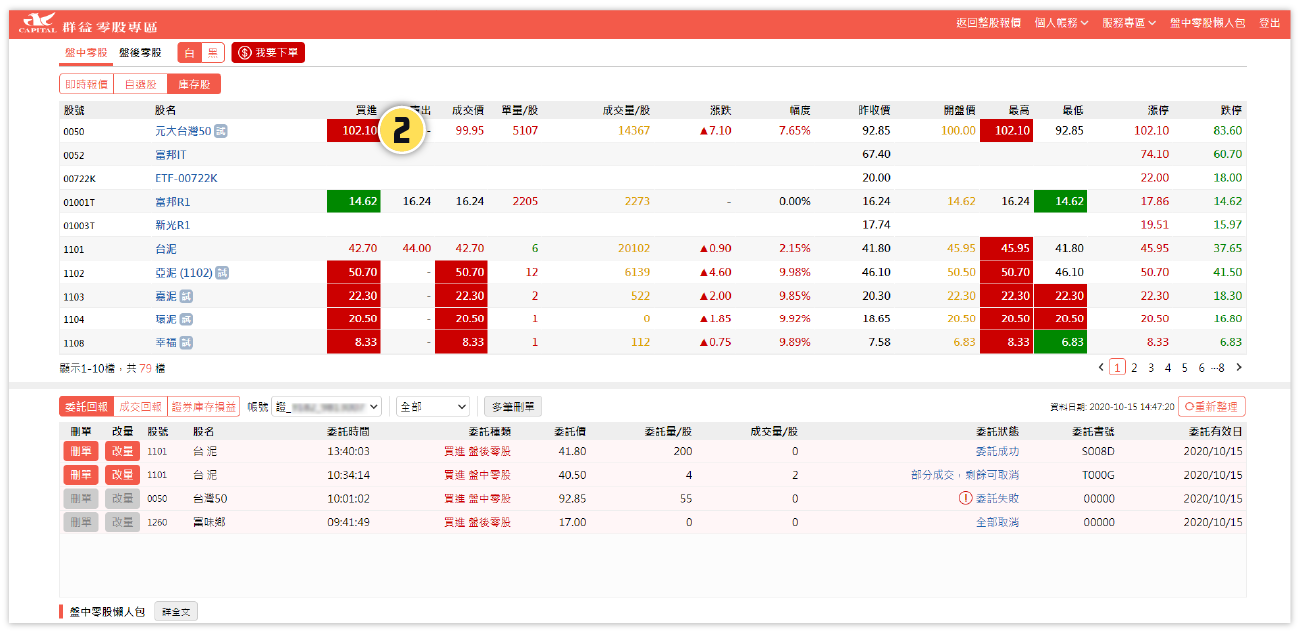Viewport: 1300px width, 633px height.
Task: Click 漲跌 header in holdings table
Action: click(x=720, y=110)
